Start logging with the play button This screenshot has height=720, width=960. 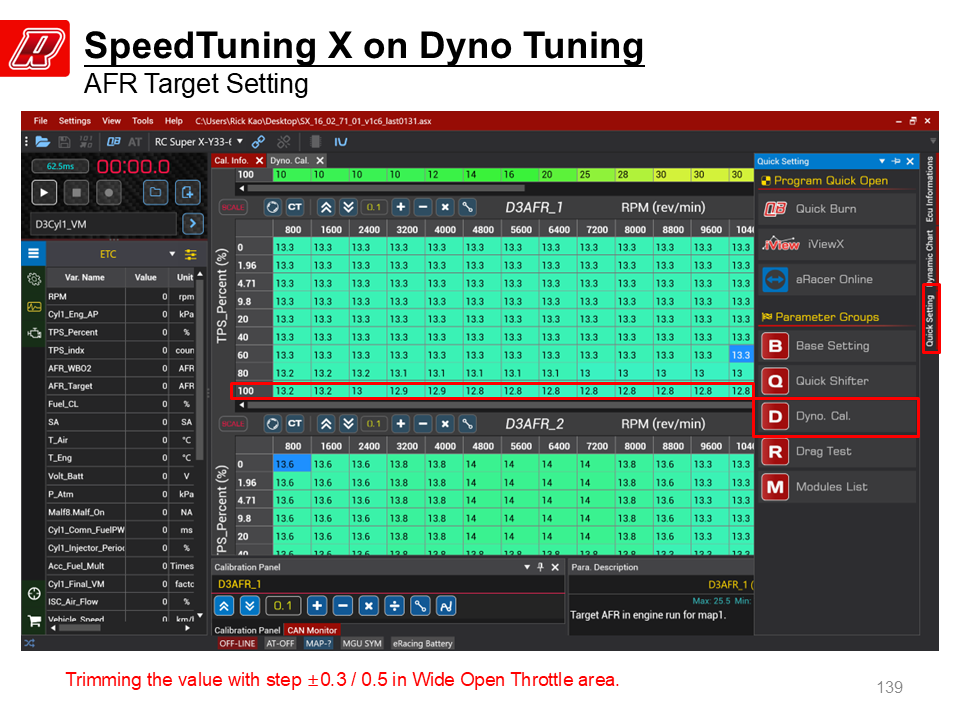click(x=44, y=192)
